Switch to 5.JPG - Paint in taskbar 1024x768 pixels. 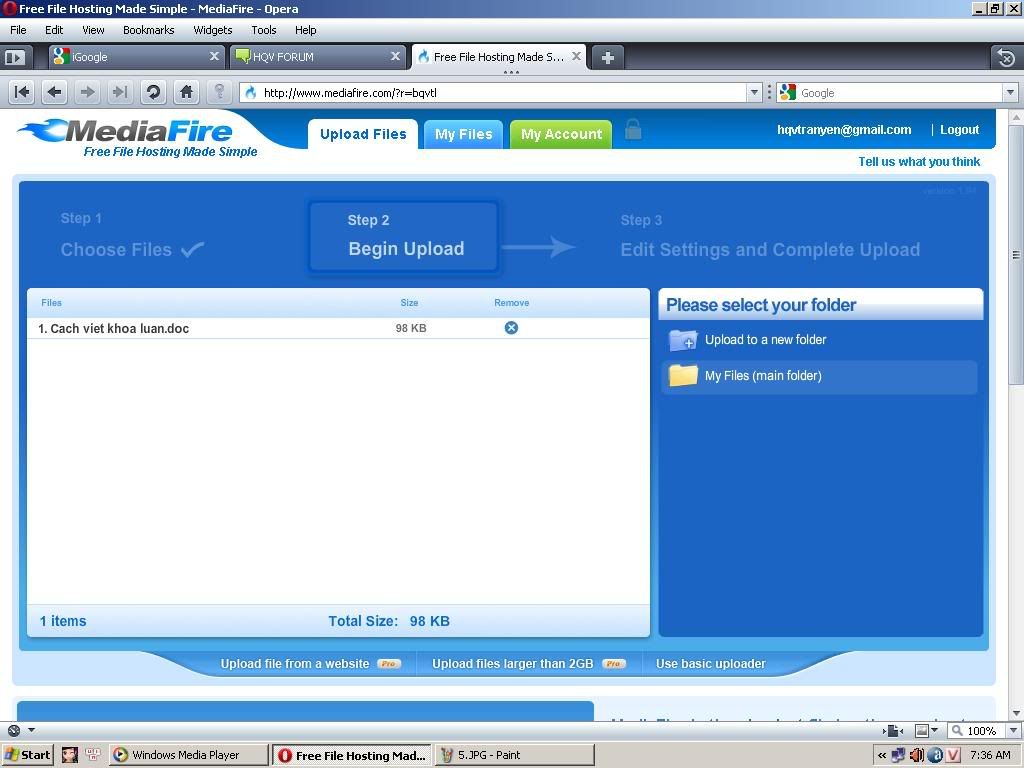point(515,755)
